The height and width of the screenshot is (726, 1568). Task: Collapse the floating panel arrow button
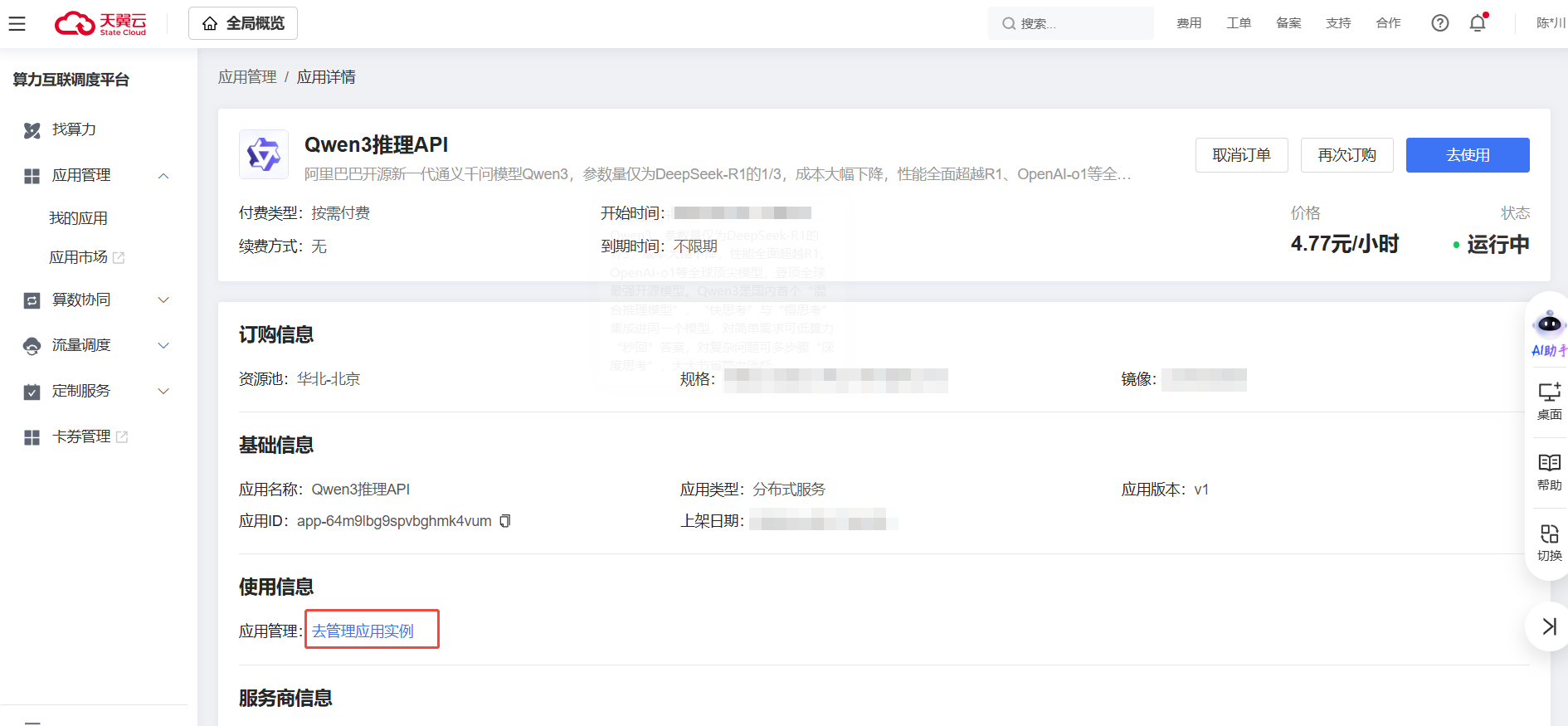pos(1548,626)
